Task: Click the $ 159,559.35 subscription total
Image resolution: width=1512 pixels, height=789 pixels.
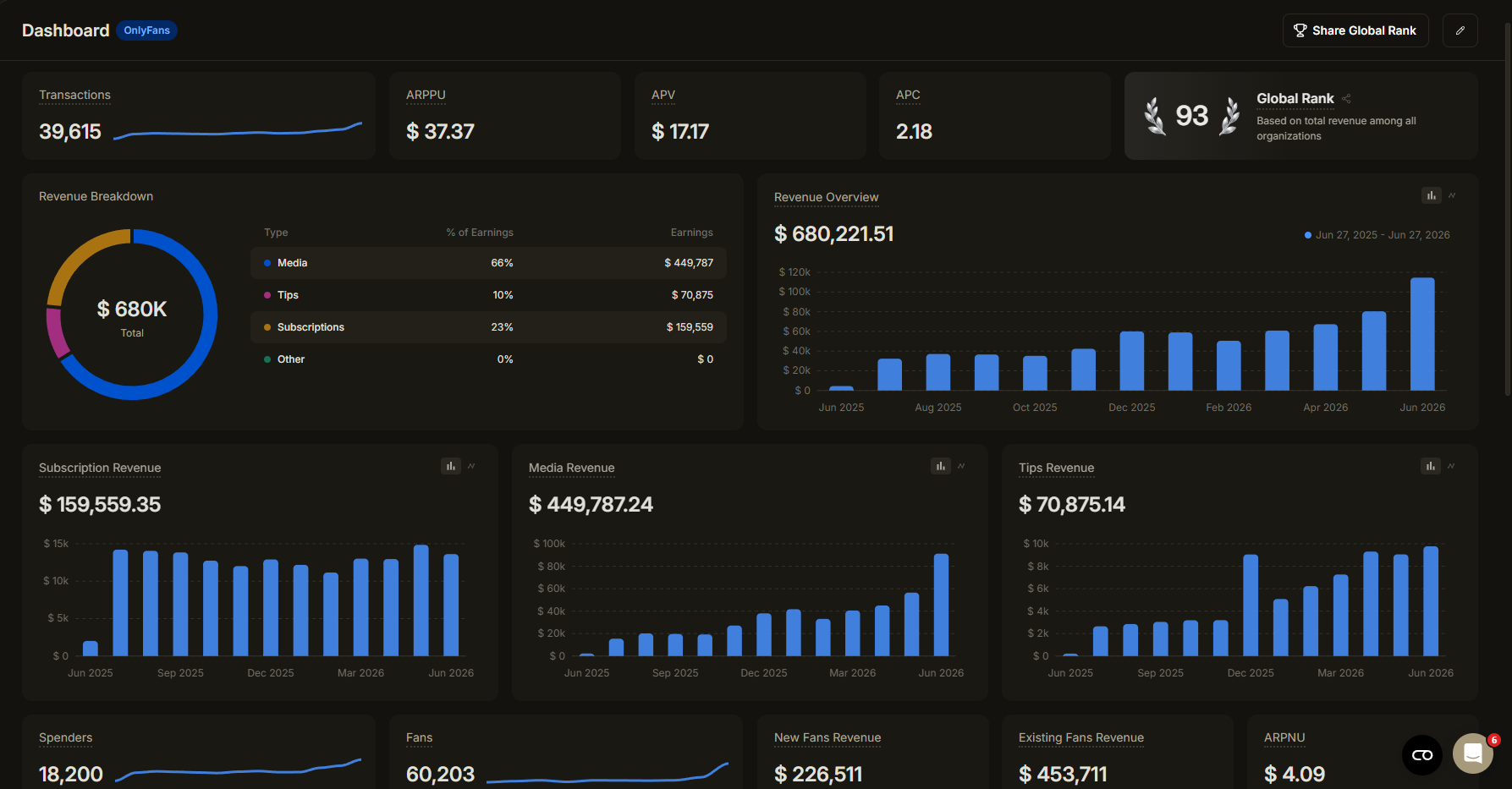Action: [100, 505]
